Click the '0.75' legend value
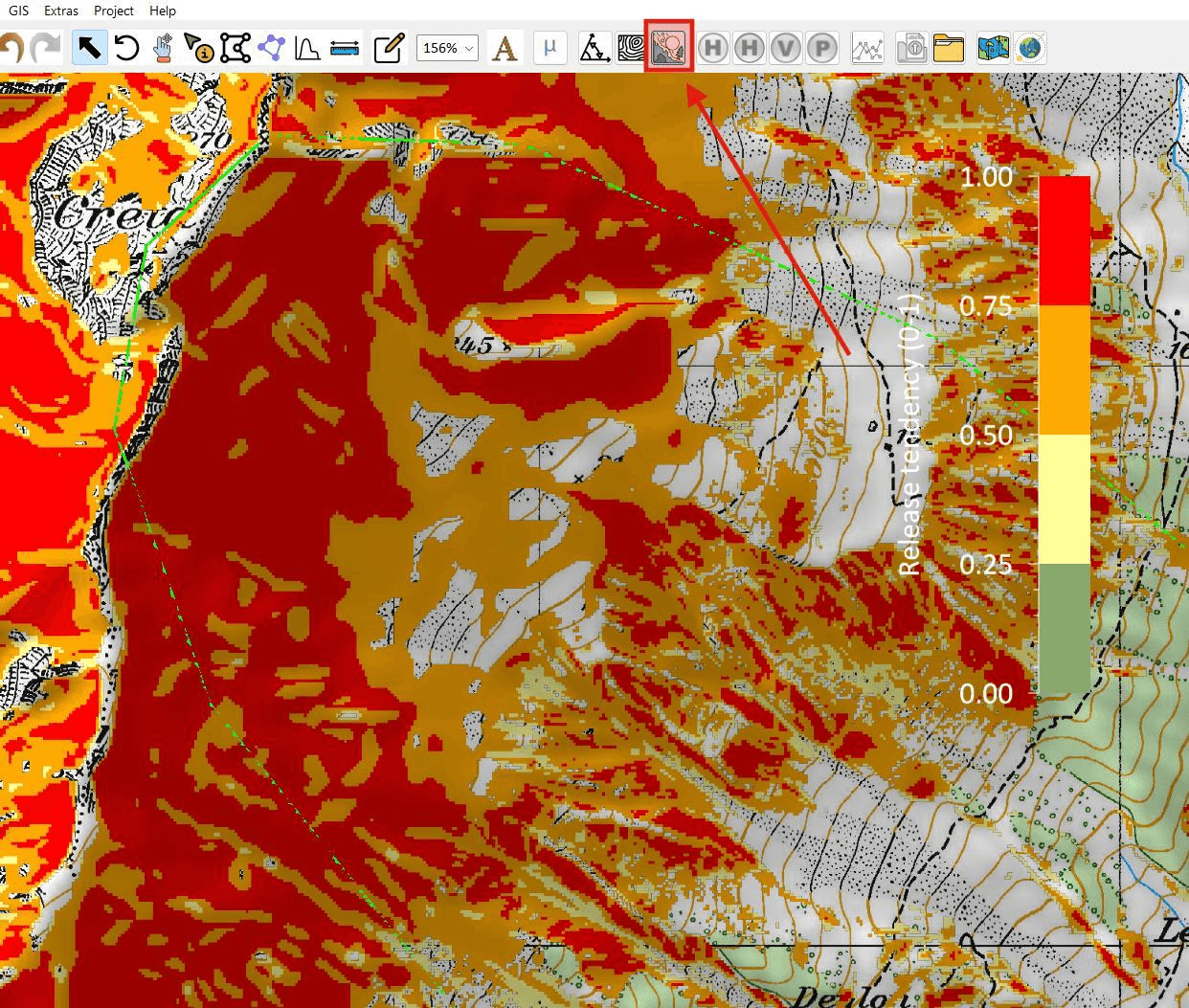The width and height of the screenshot is (1189, 1008). pos(986,306)
